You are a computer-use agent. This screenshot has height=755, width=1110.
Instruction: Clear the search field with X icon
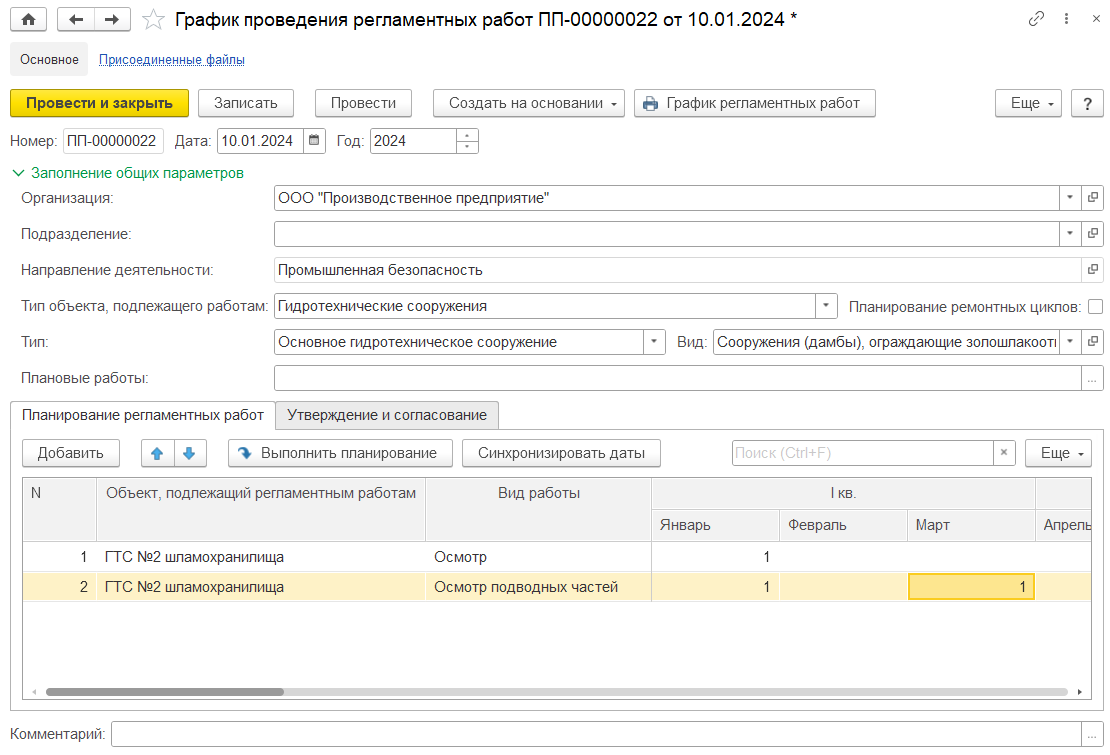[x=1004, y=453]
